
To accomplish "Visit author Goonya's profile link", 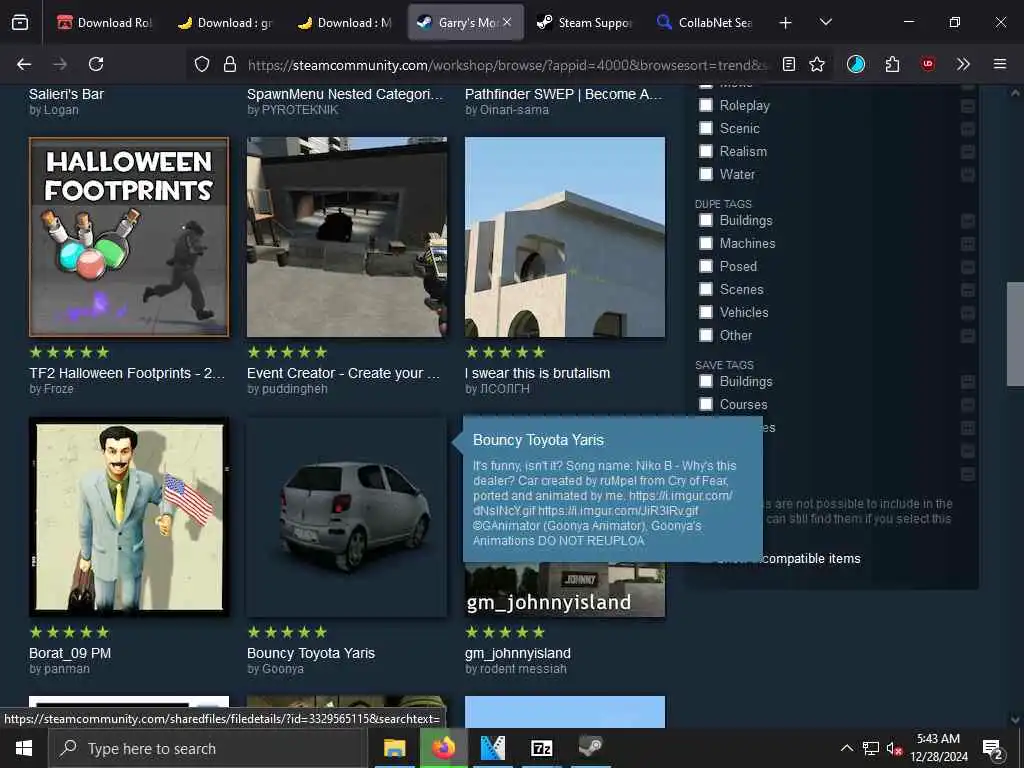I will (283, 669).
